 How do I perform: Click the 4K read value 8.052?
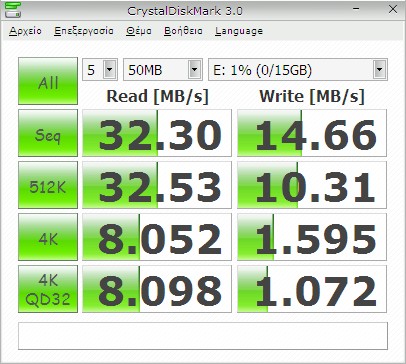[x=157, y=237]
